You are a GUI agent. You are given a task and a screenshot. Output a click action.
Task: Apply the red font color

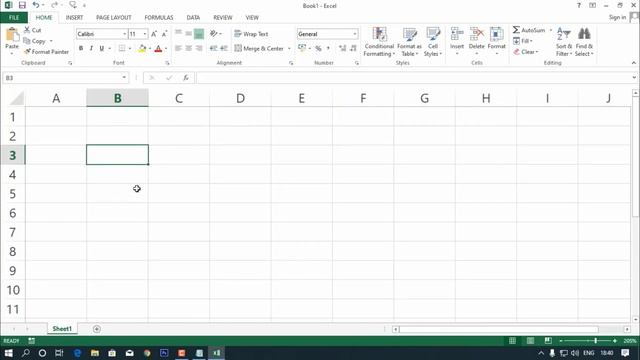pyautogui.click(x=158, y=49)
